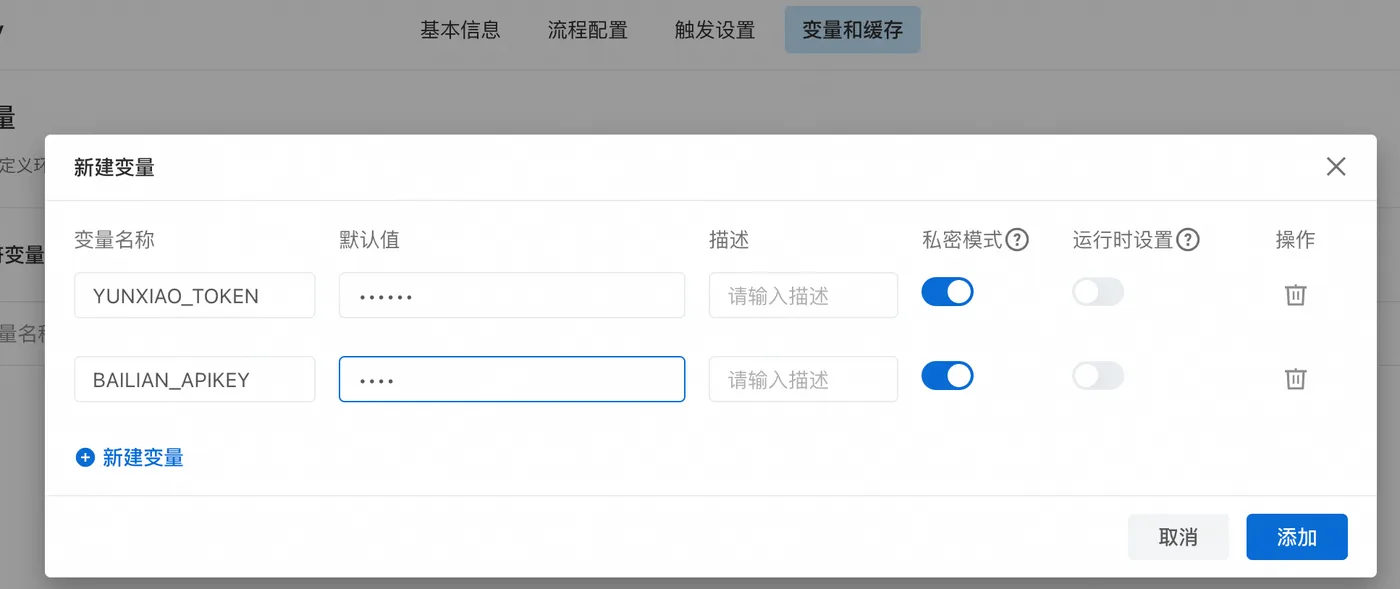Click the description field for YUNXIAO_TOKEN
Screen dimensions: 1400x589
(802, 296)
